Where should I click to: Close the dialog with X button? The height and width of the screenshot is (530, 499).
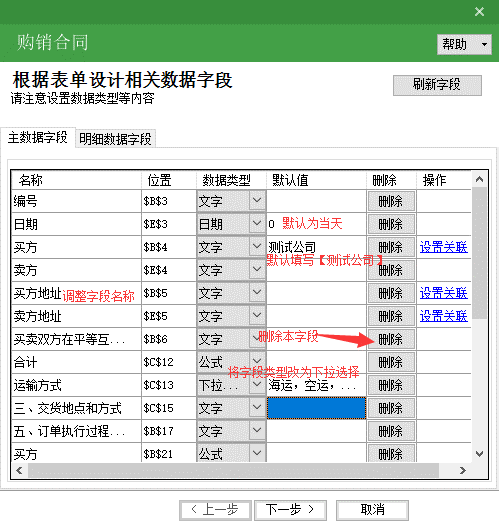click(x=479, y=12)
